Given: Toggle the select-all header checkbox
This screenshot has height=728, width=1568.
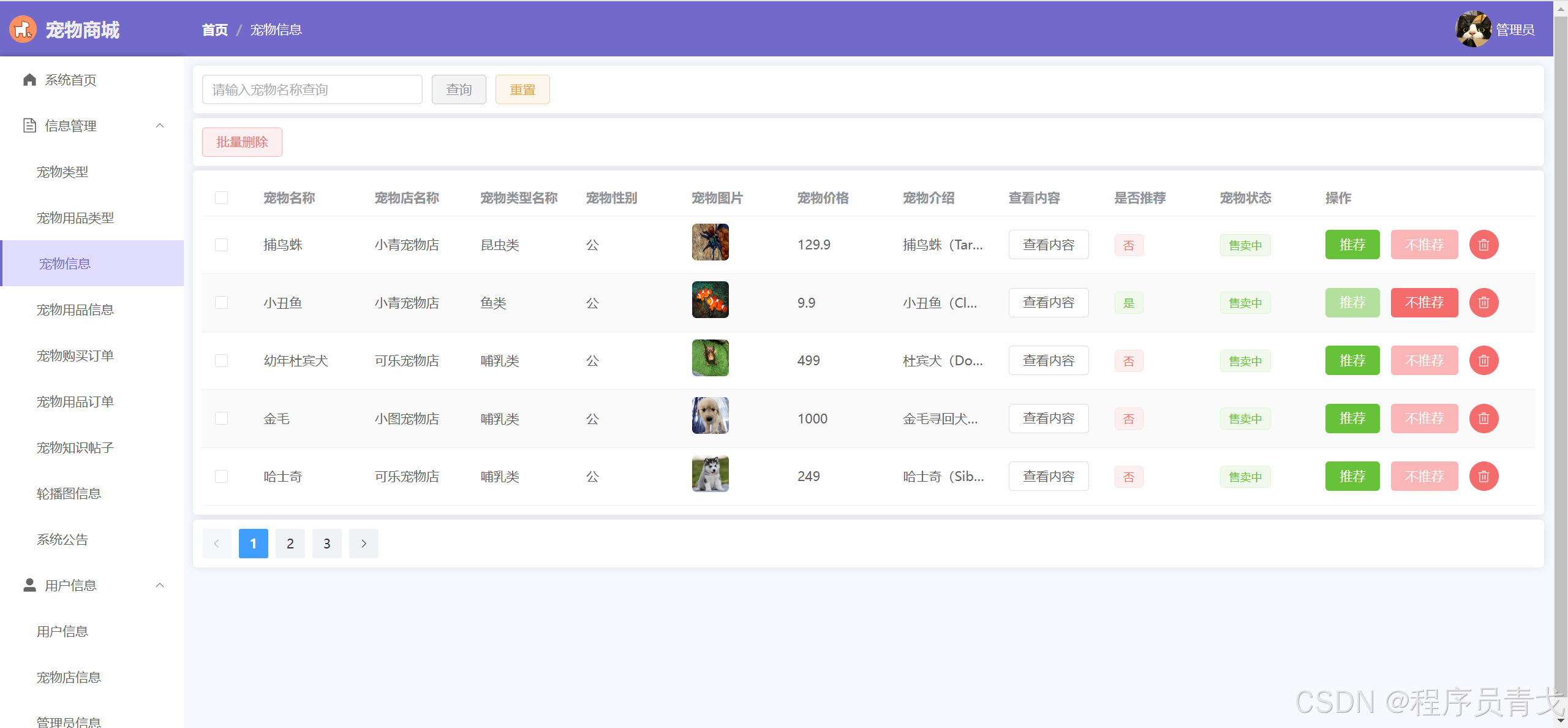Looking at the screenshot, I should point(221,198).
